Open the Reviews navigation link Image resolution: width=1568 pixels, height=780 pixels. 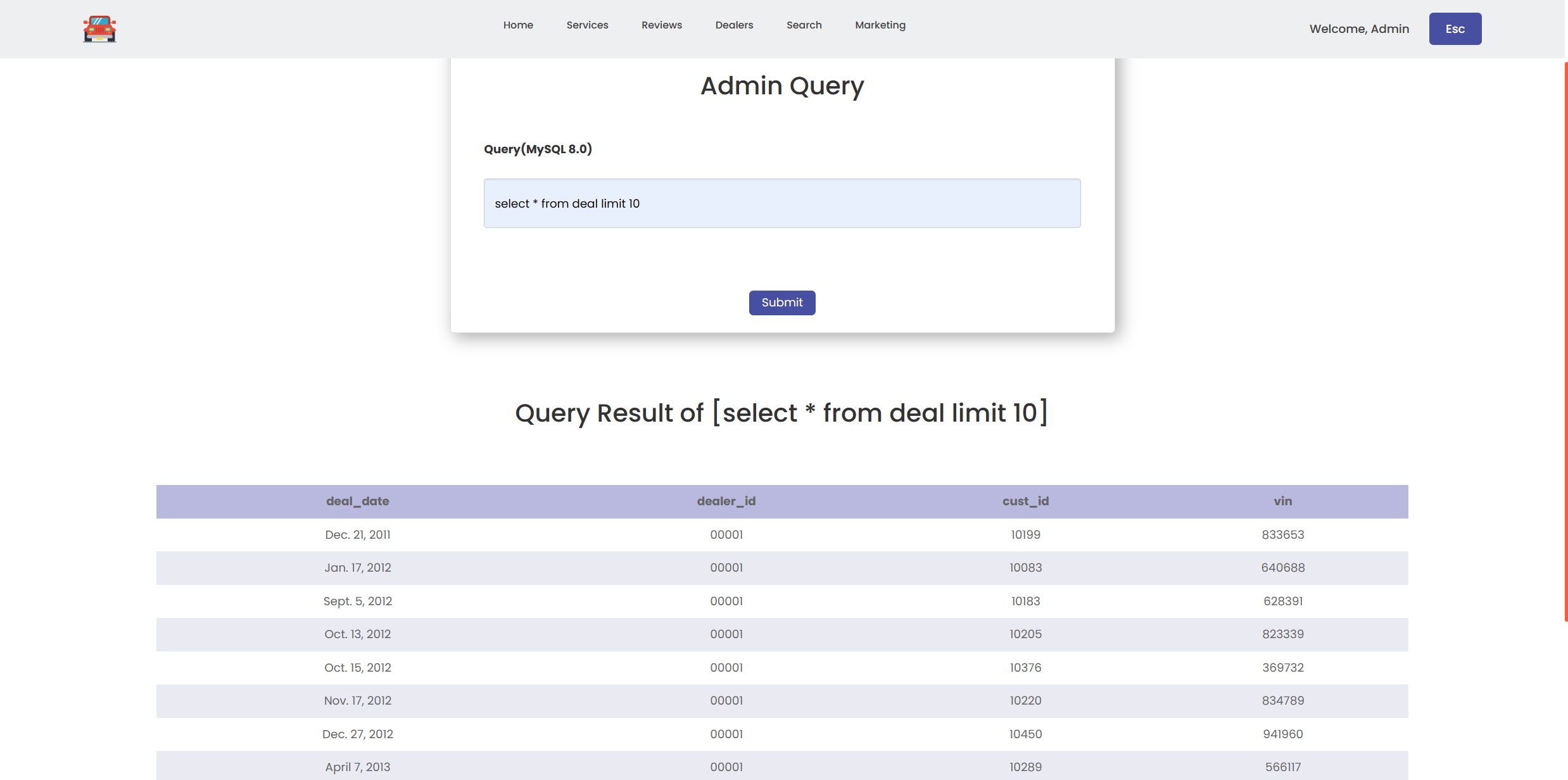661,25
